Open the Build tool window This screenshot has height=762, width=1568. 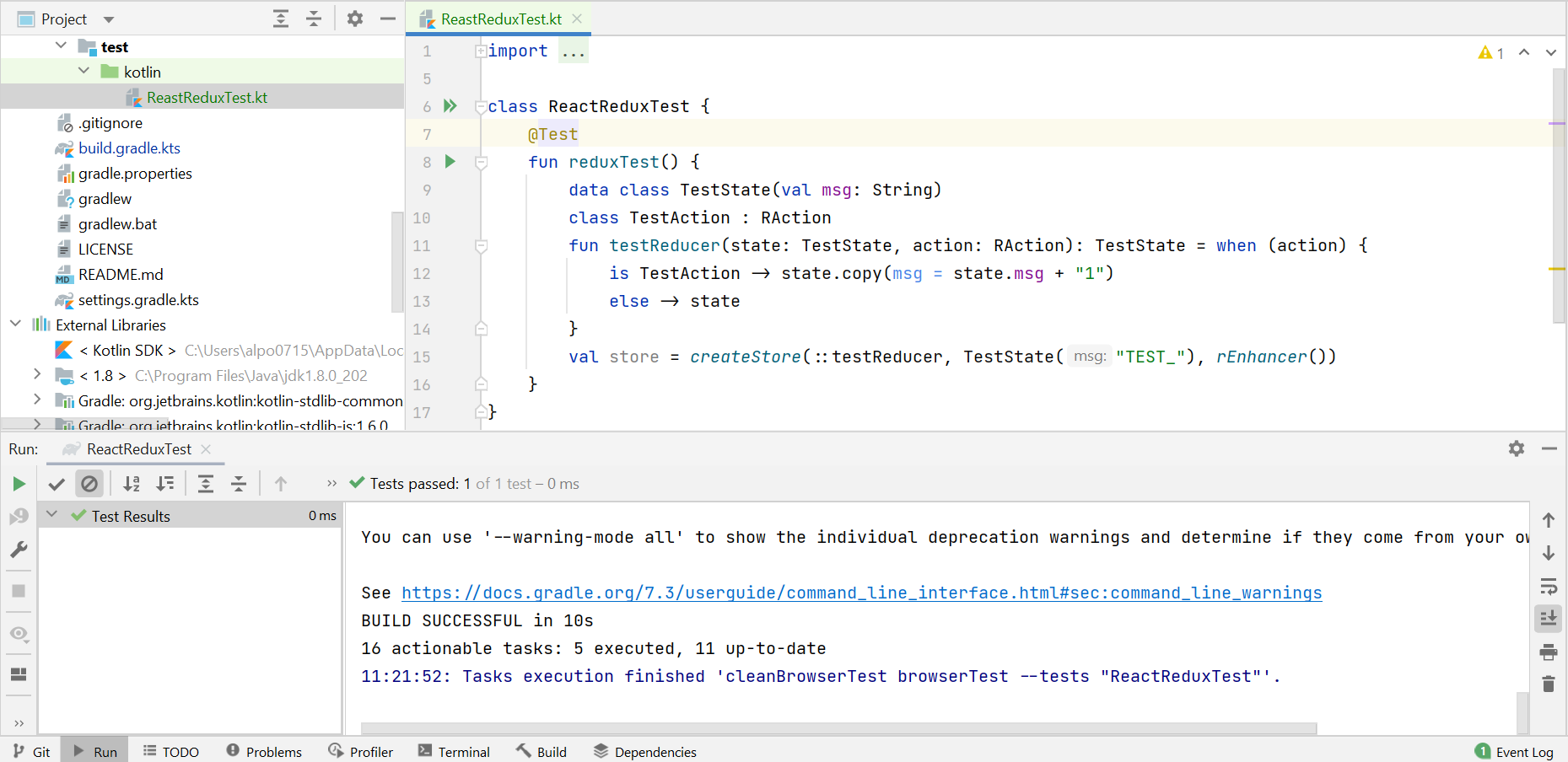point(542,751)
